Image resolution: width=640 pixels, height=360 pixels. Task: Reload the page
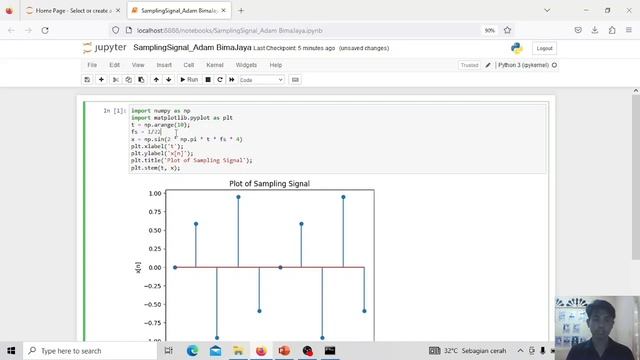tap(45, 30)
